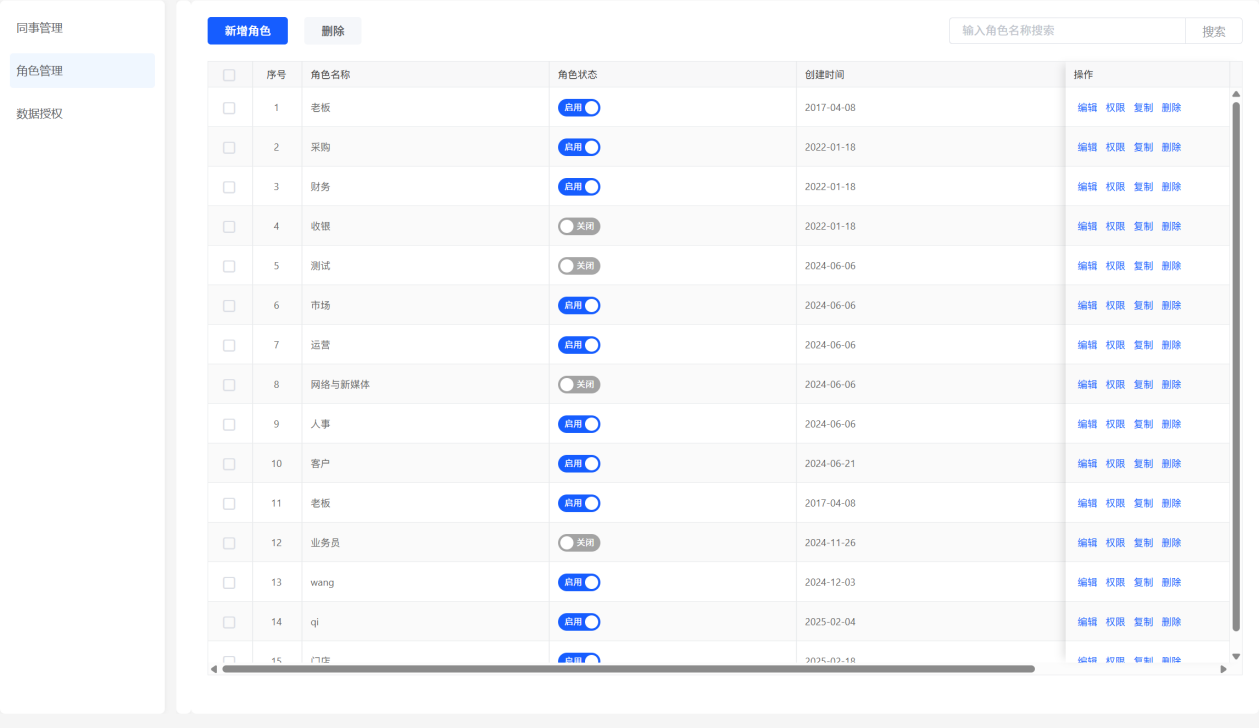Toggle off the wang role status
Image resolution: width=1259 pixels, height=728 pixels.
(x=579, y=582)
